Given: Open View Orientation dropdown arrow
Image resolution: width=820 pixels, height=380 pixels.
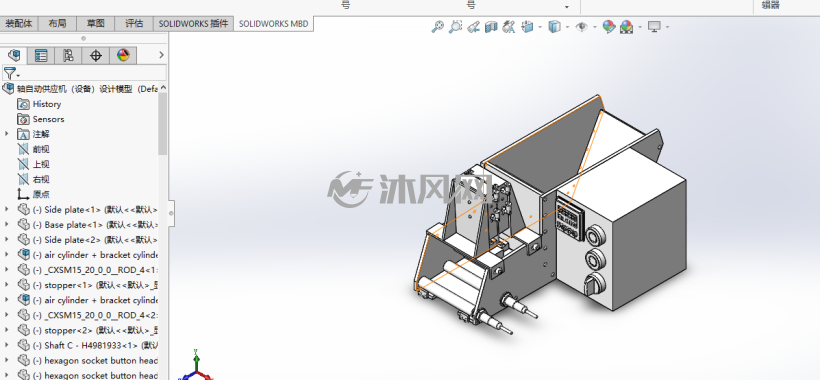Looking at the screenshot, I should [540, 27].
